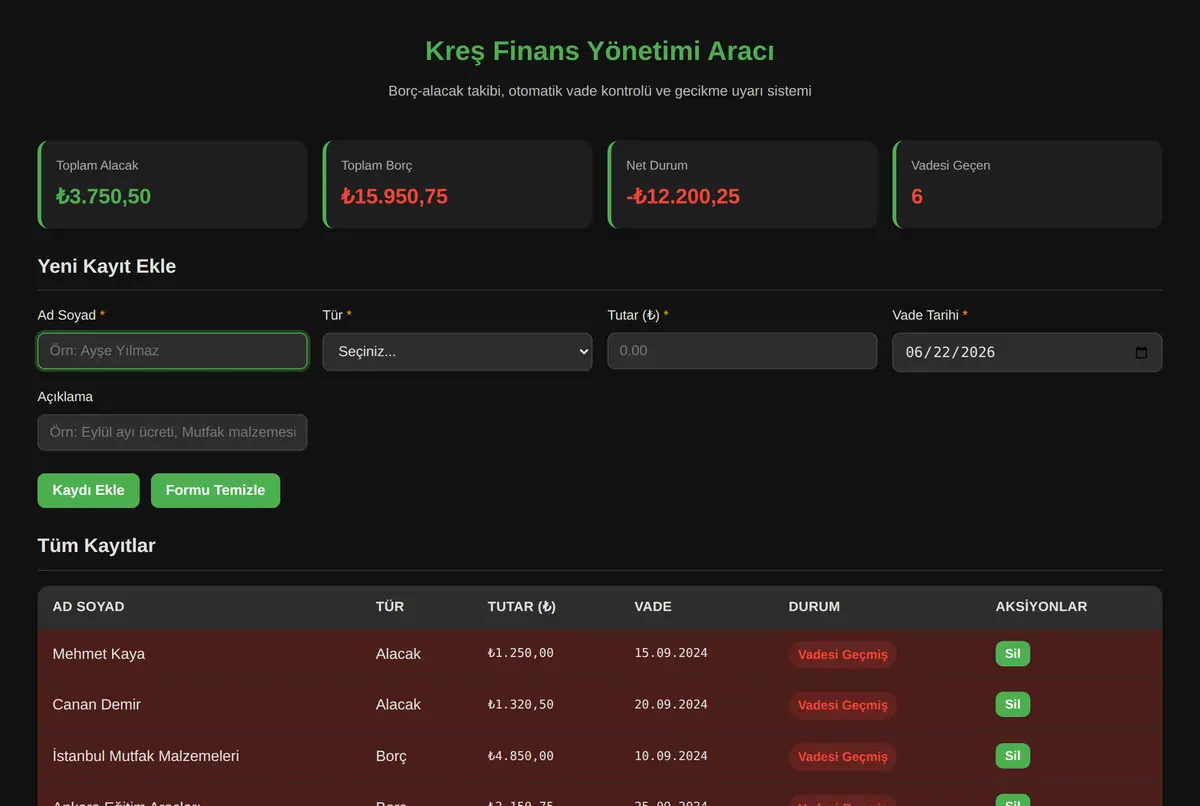This screenshot has height=806, width=1200.
Task: Click amount ₺4.850,00 in the table
Action: (x=520, y=756)
